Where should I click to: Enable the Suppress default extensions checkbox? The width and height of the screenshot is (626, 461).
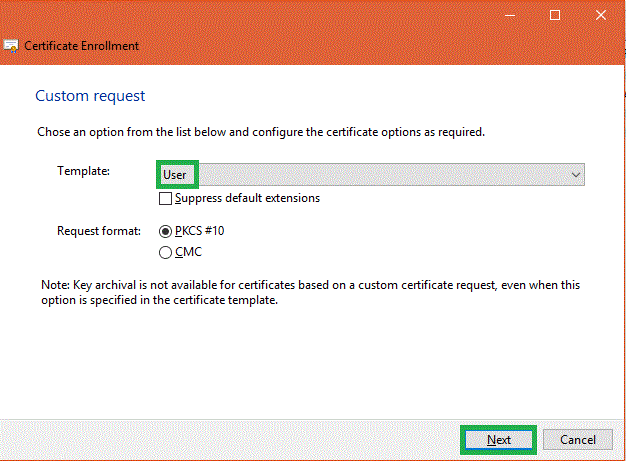click(166, 198)
